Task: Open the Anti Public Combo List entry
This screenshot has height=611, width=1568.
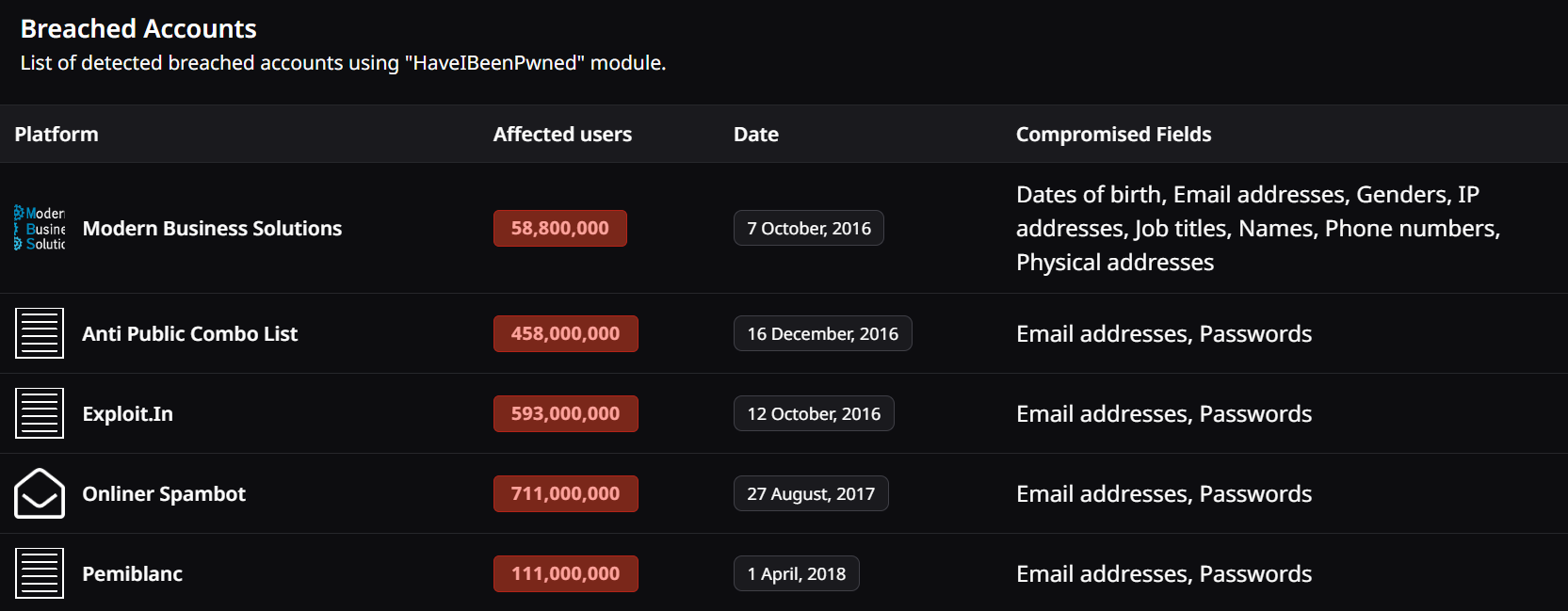Action: pyautogui.click(x=189, y=334)
